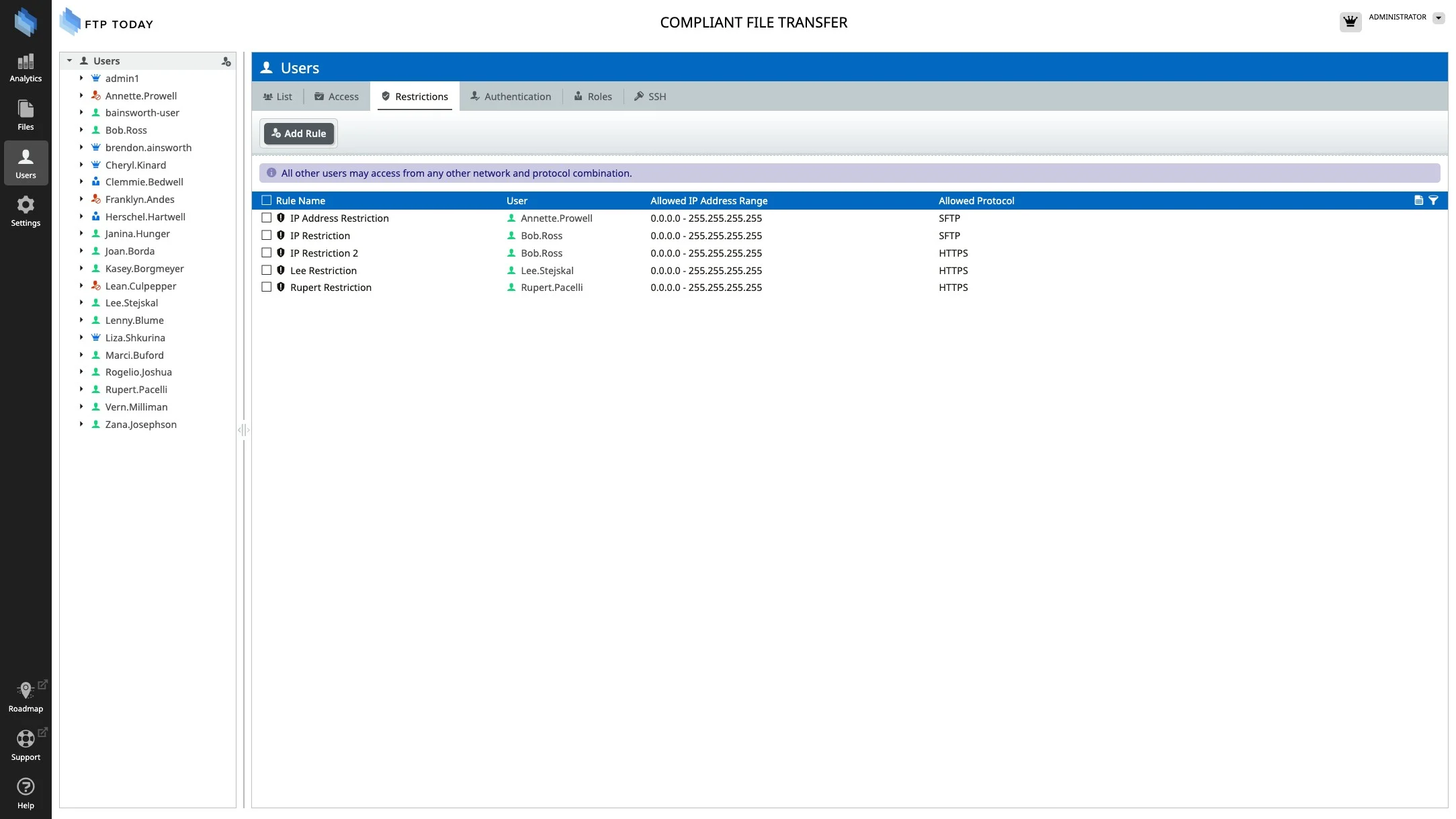Click the export icon in table header
Viewport: 1456px width, 819px height.
click(1418, 200)
